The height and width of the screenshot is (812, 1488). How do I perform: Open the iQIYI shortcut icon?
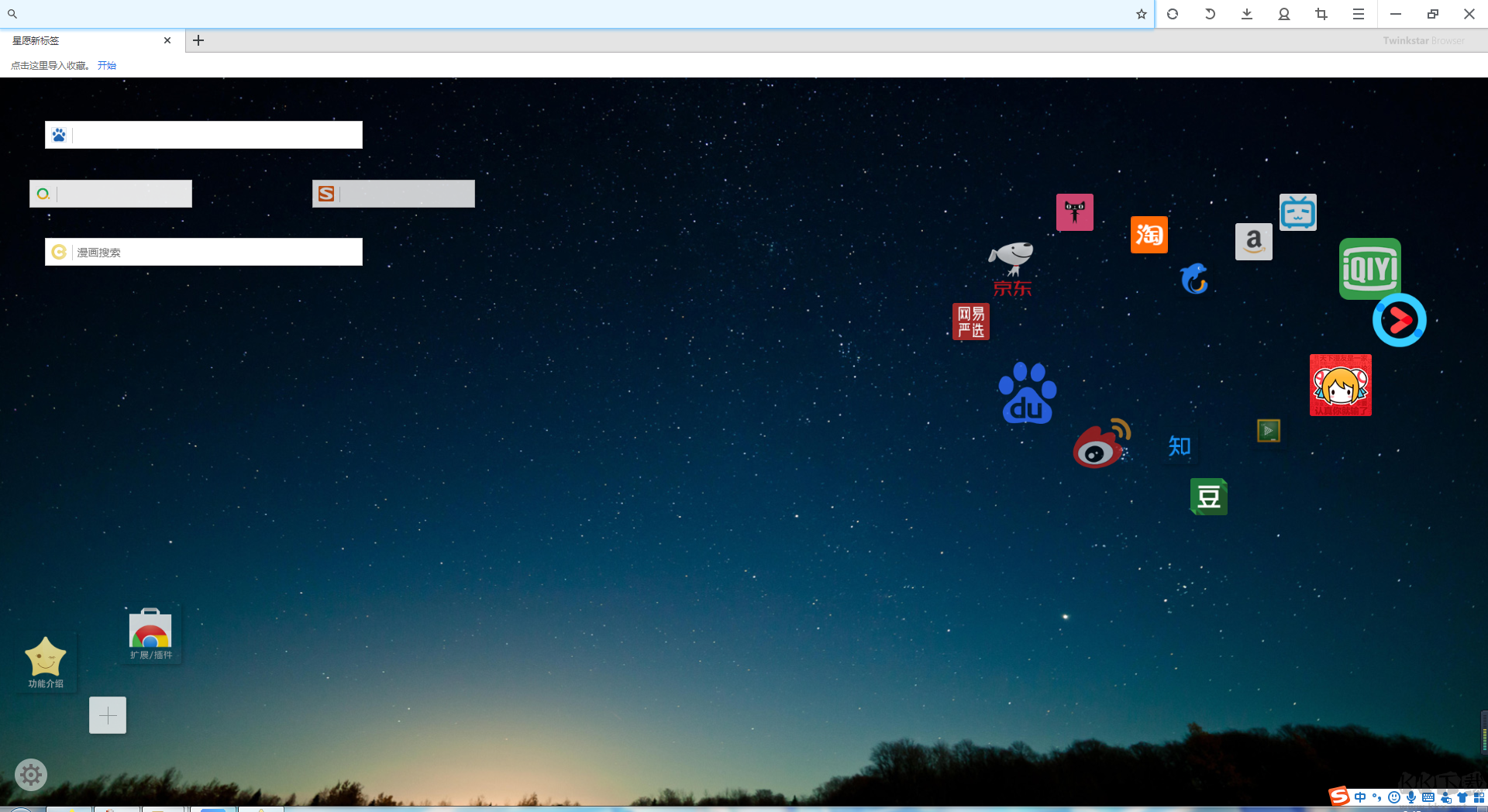(x=1370, y=269)
